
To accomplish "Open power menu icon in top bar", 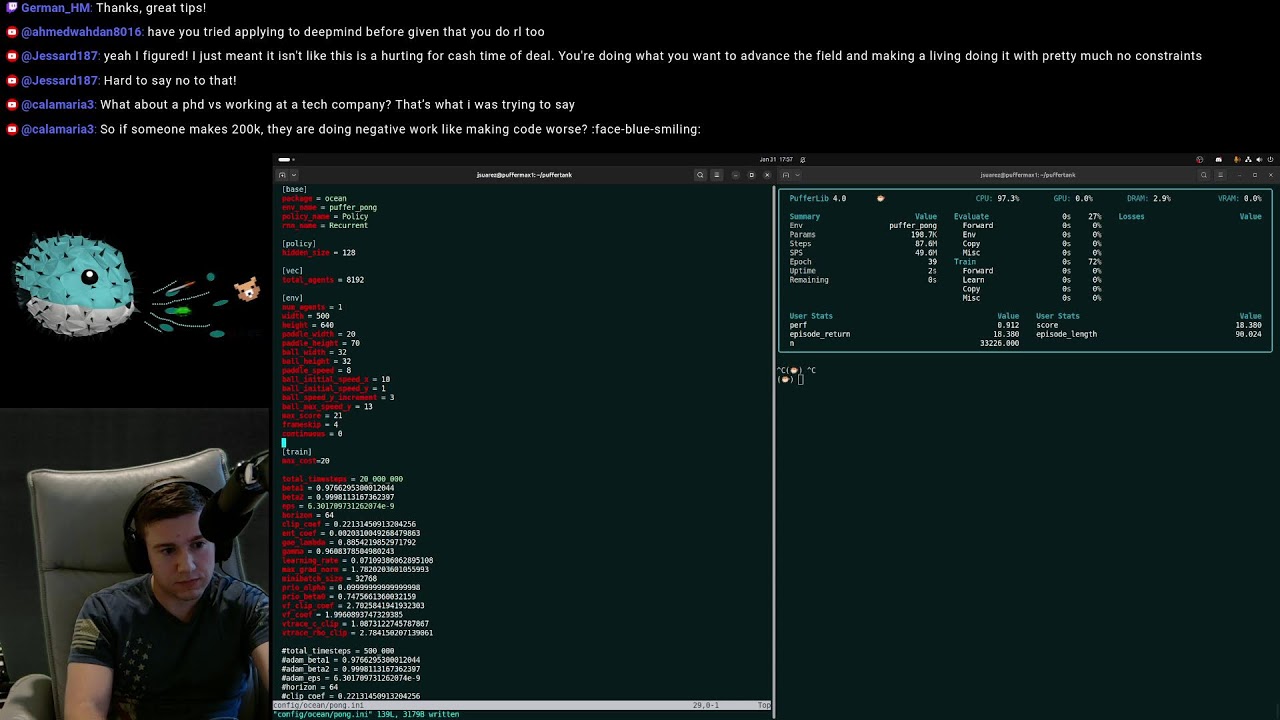I will pyautogui.click(x=1271, y=159).
